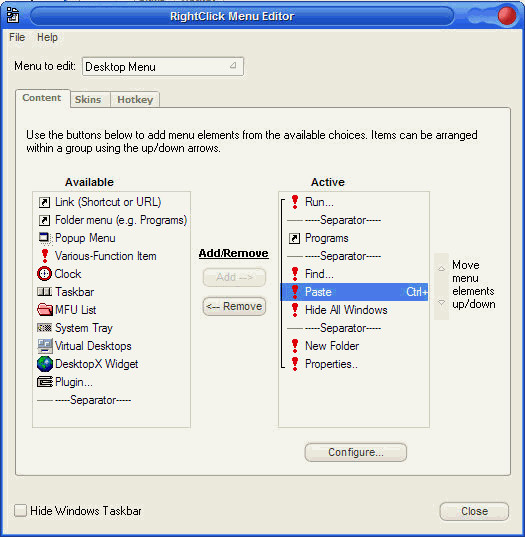Select Programs in the Active list
525x537 pixels.
coord(327,238)
